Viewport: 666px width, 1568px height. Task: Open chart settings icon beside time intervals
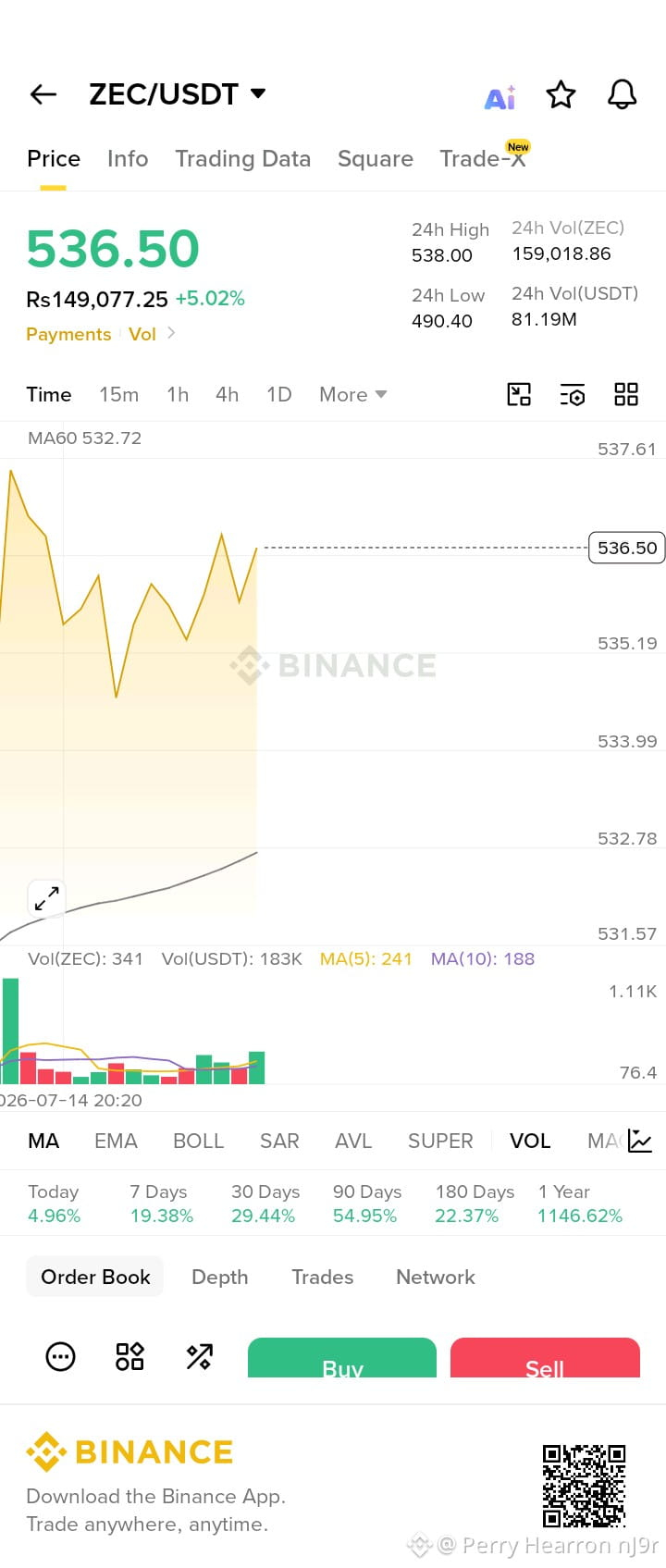573,395
